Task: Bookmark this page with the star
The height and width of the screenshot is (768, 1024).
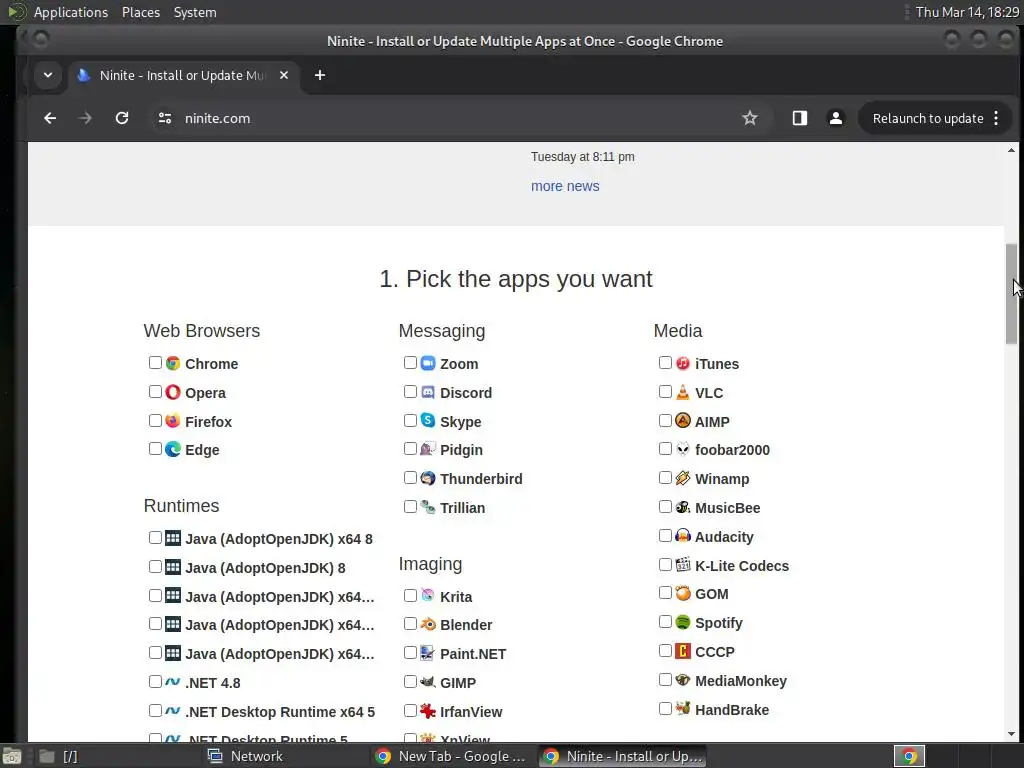Action: pyautogui.click(x=750, y=118)
